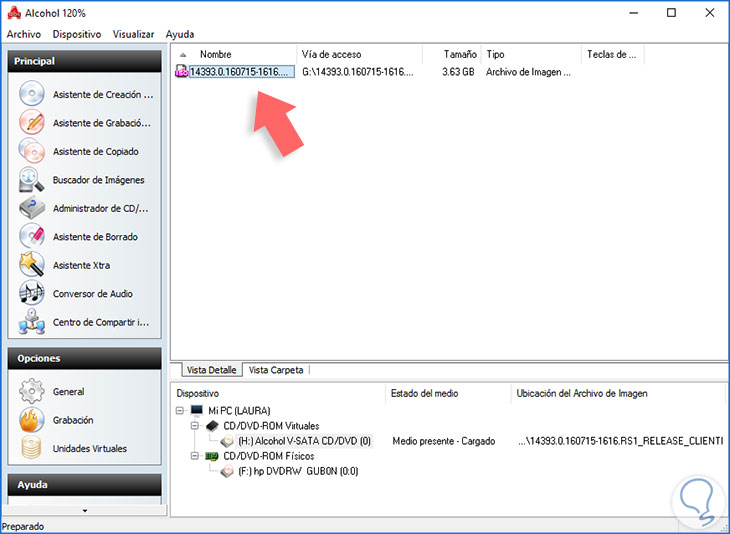
Task: Click the H: virtual drive disc icon
Action: pos(227,440)
